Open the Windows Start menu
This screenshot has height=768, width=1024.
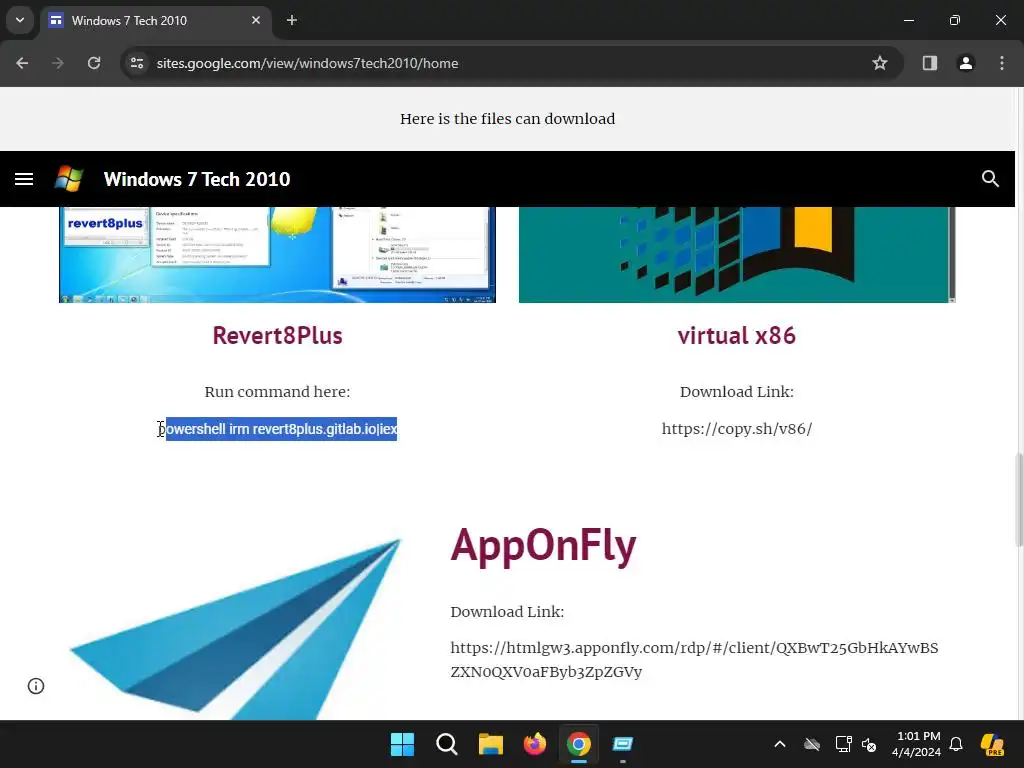(x=402, y=744)
